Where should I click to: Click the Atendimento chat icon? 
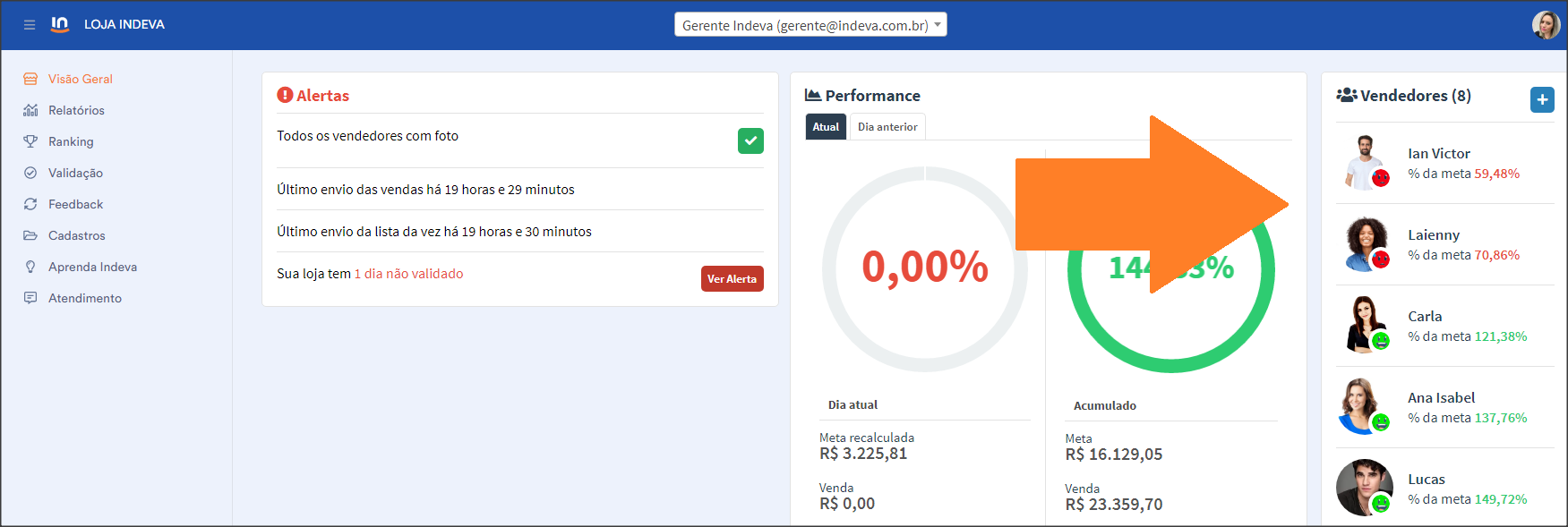point(30,298)
